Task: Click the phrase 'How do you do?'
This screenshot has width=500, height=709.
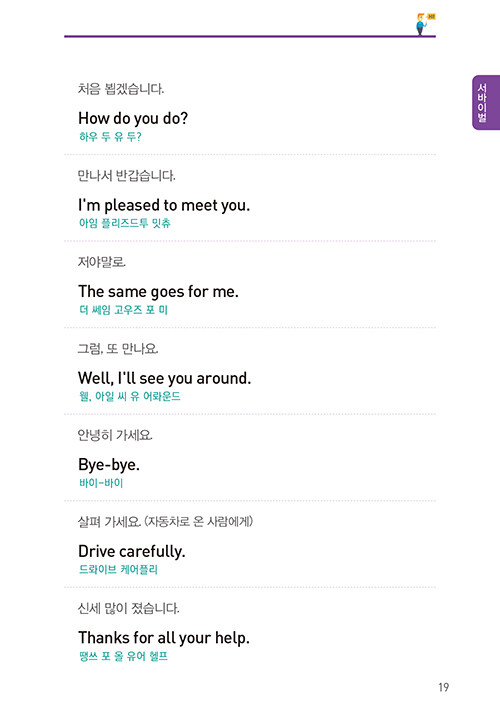Action: [133, 119]
